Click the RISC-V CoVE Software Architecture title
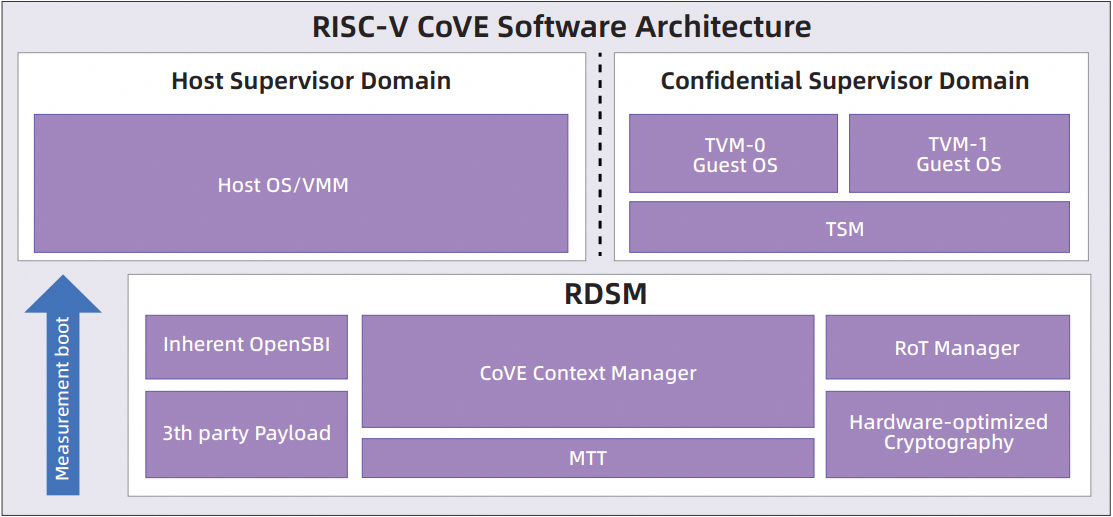 [561, 27]
